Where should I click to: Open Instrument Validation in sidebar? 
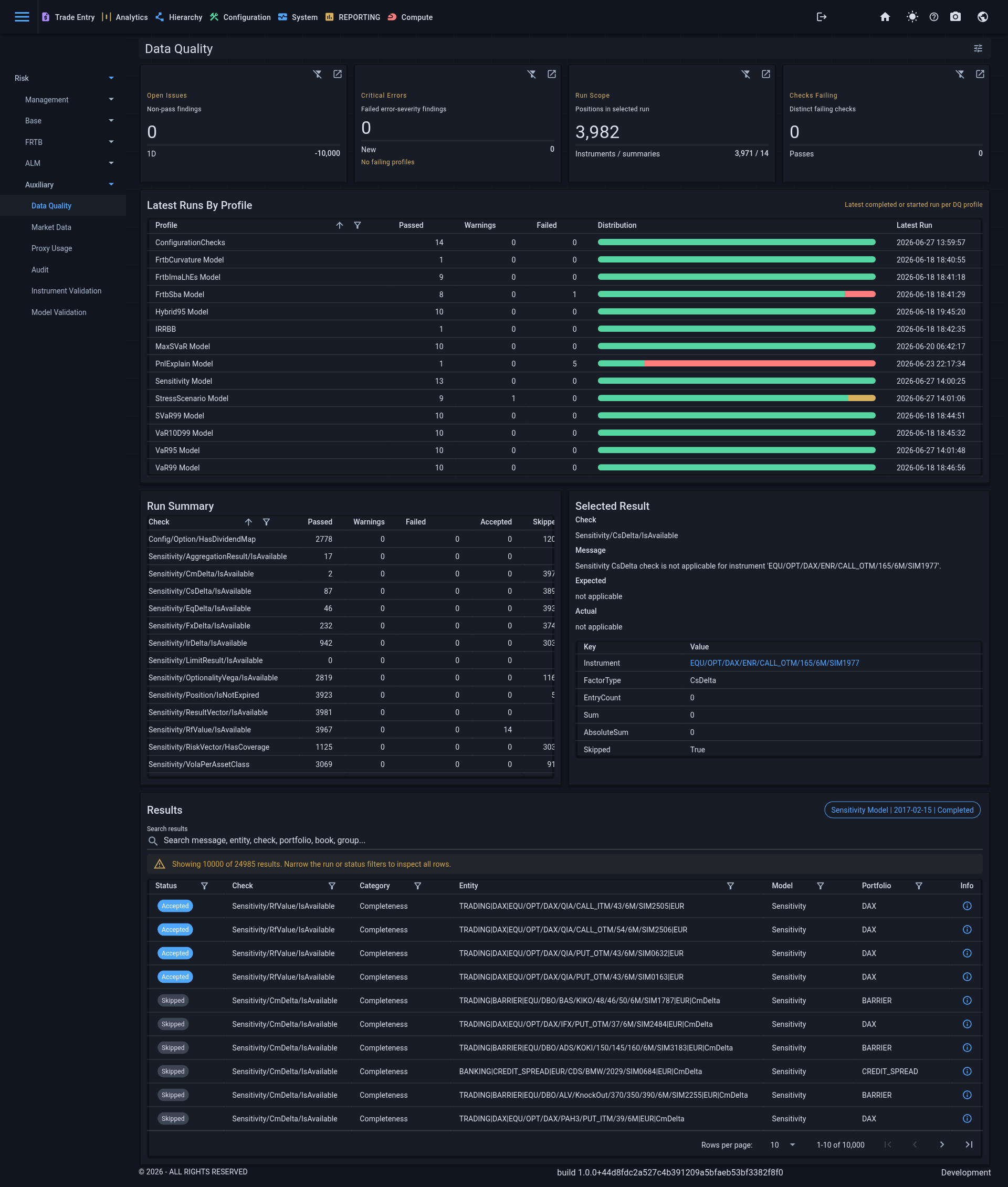pos(66,291)
